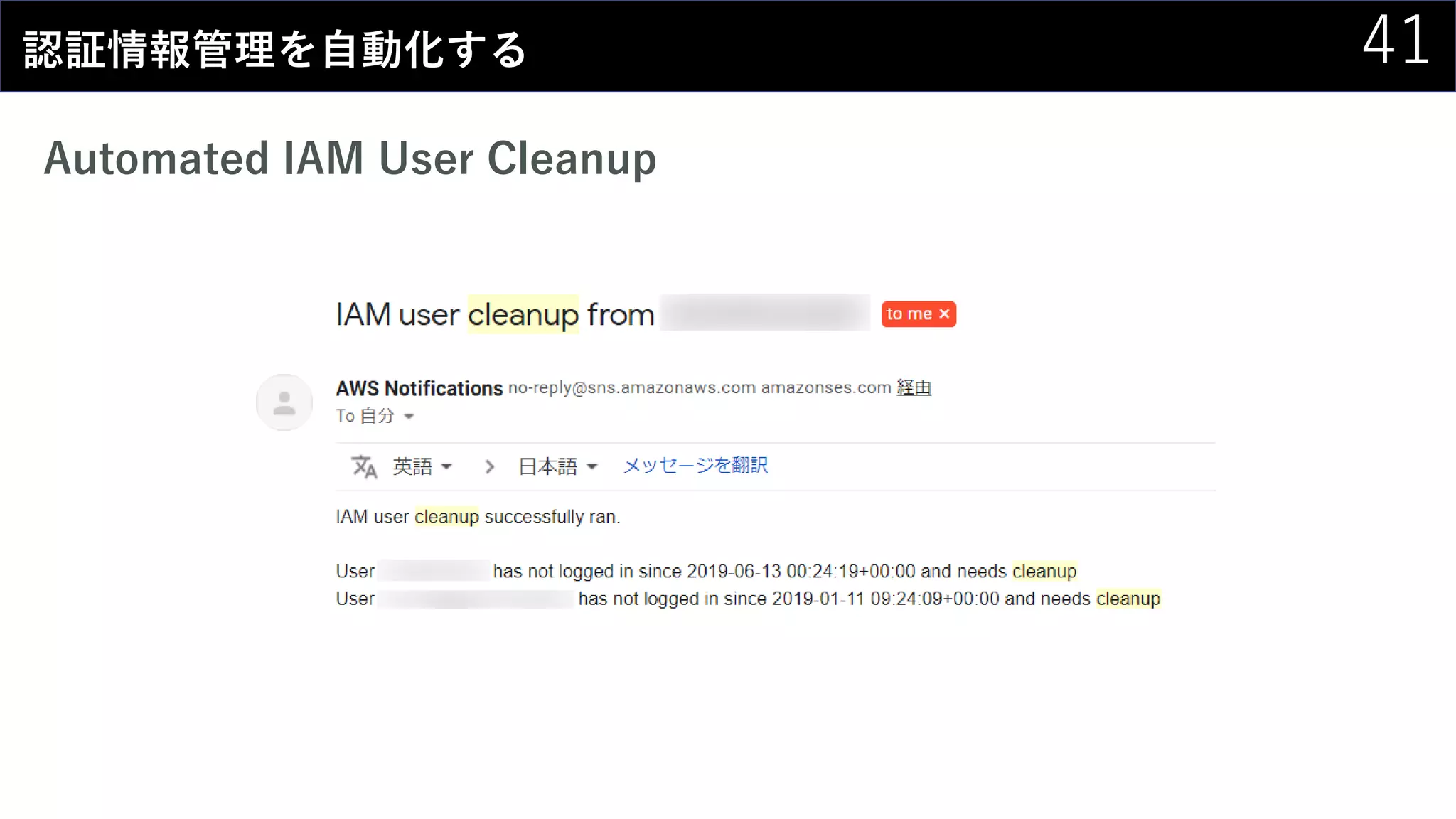The height and width of the screenshot is (819, 1456).
Task: Click the title 認証情報管理を自動化する
Action: [275, 50]
